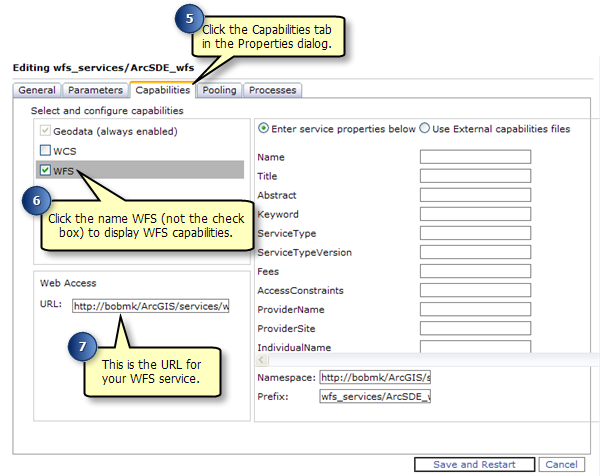Open the Pooling tab
The image size is (600, 476).
click(219, 90)
